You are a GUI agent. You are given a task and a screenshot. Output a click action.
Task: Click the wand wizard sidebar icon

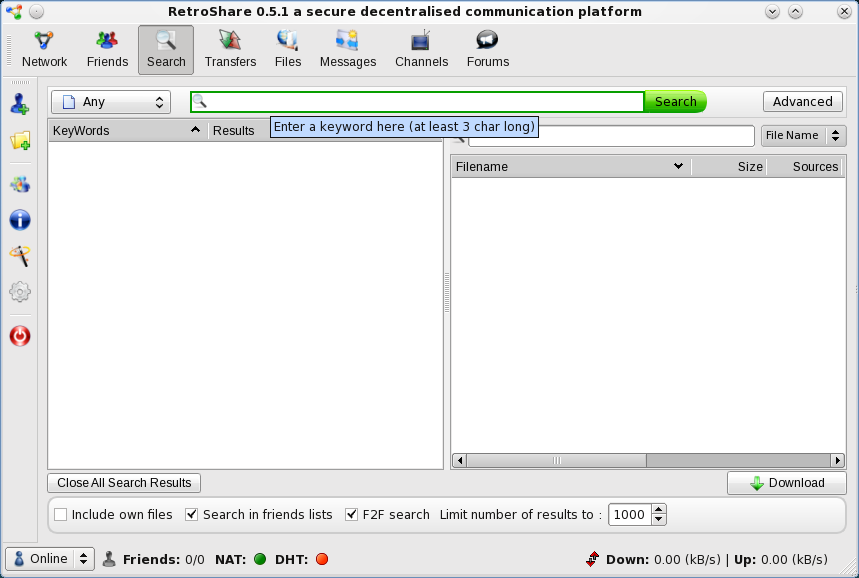click(x=20, y=256)
